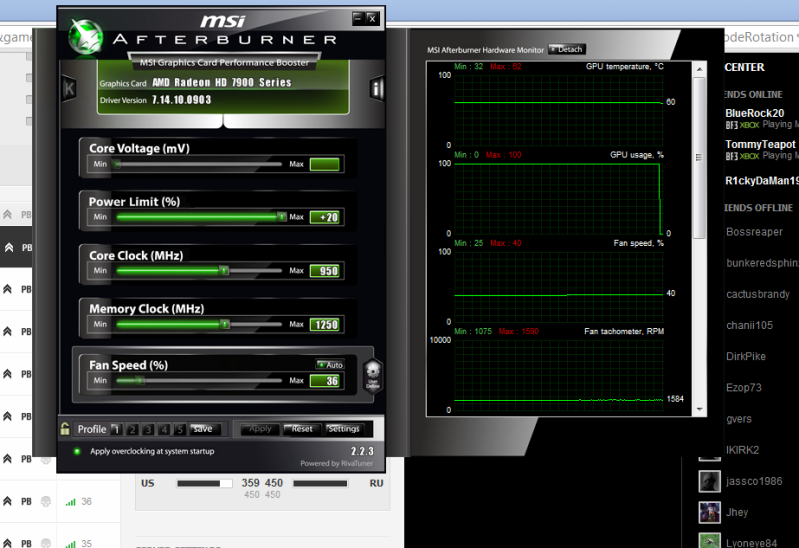Viewport: 799px width, 548px height.
Task: Select profile slot 3
Action: click(148, 429)
